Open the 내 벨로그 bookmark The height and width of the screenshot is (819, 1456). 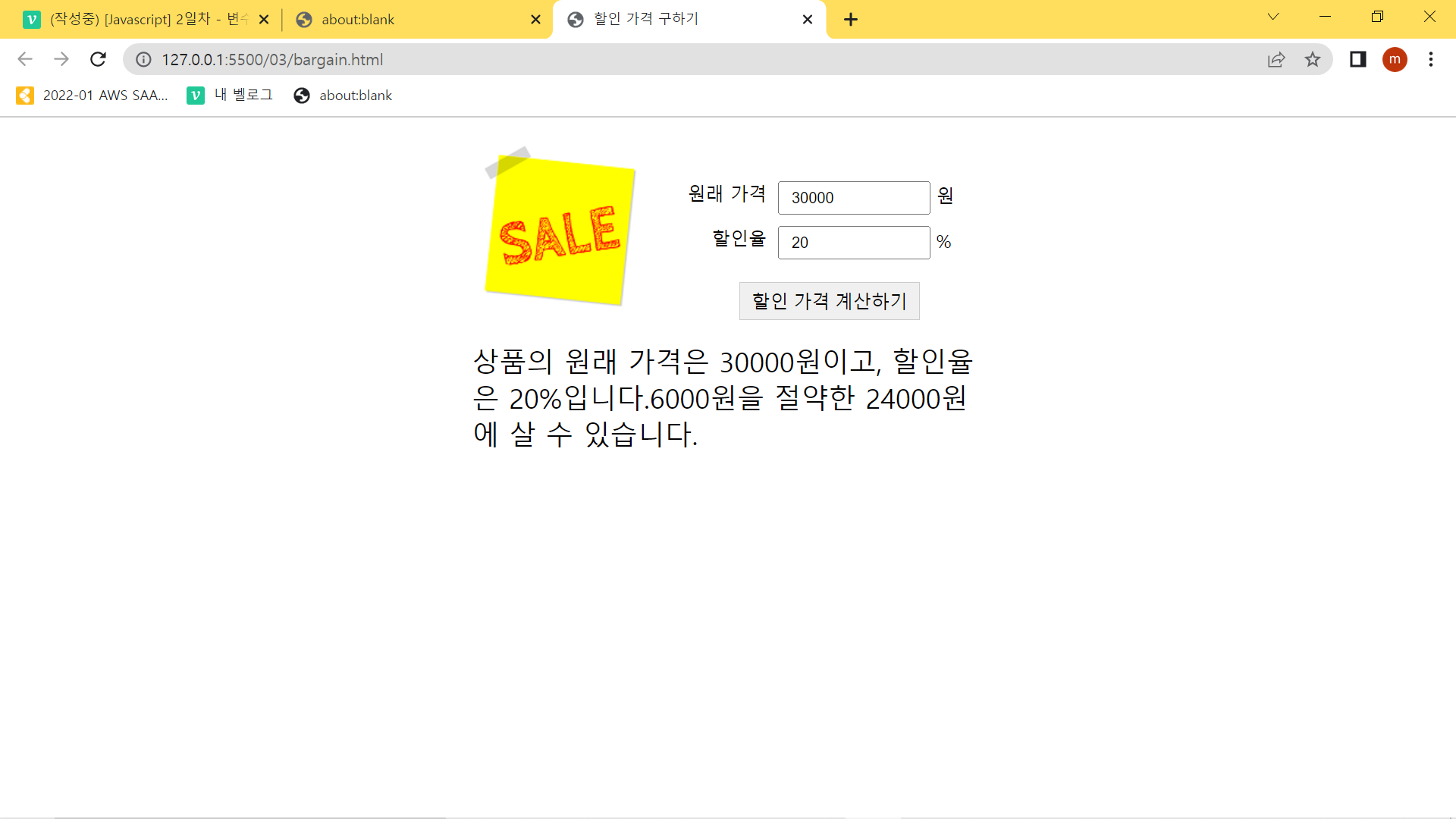[230, 96]
